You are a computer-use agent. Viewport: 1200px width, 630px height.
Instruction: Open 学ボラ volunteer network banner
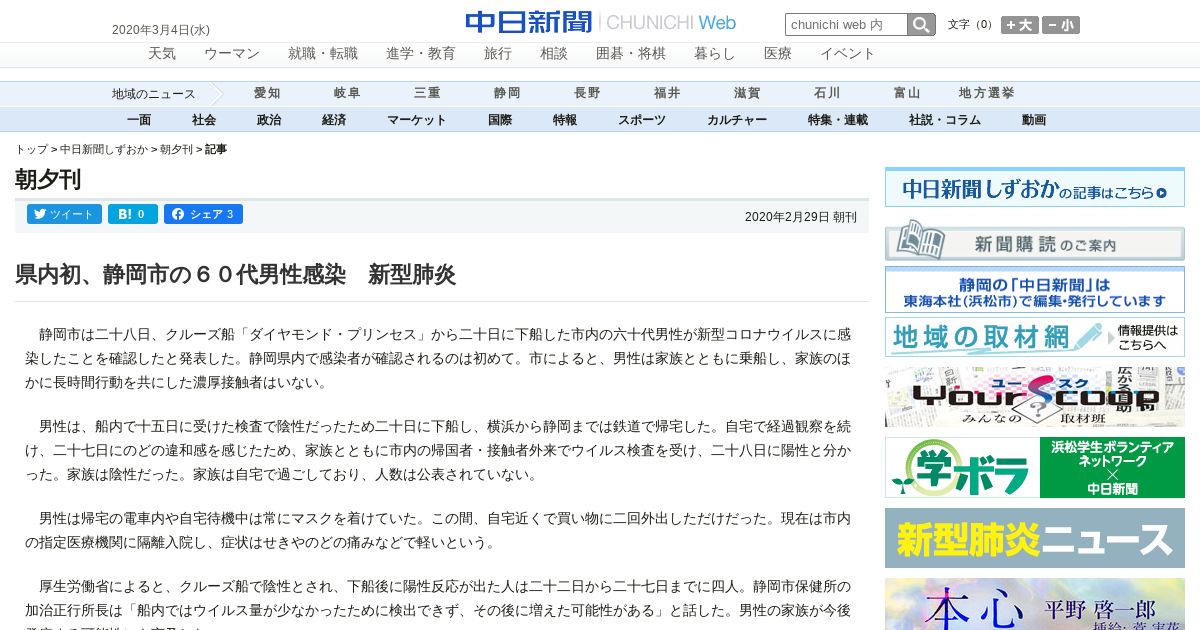(x=1035, y=467)
